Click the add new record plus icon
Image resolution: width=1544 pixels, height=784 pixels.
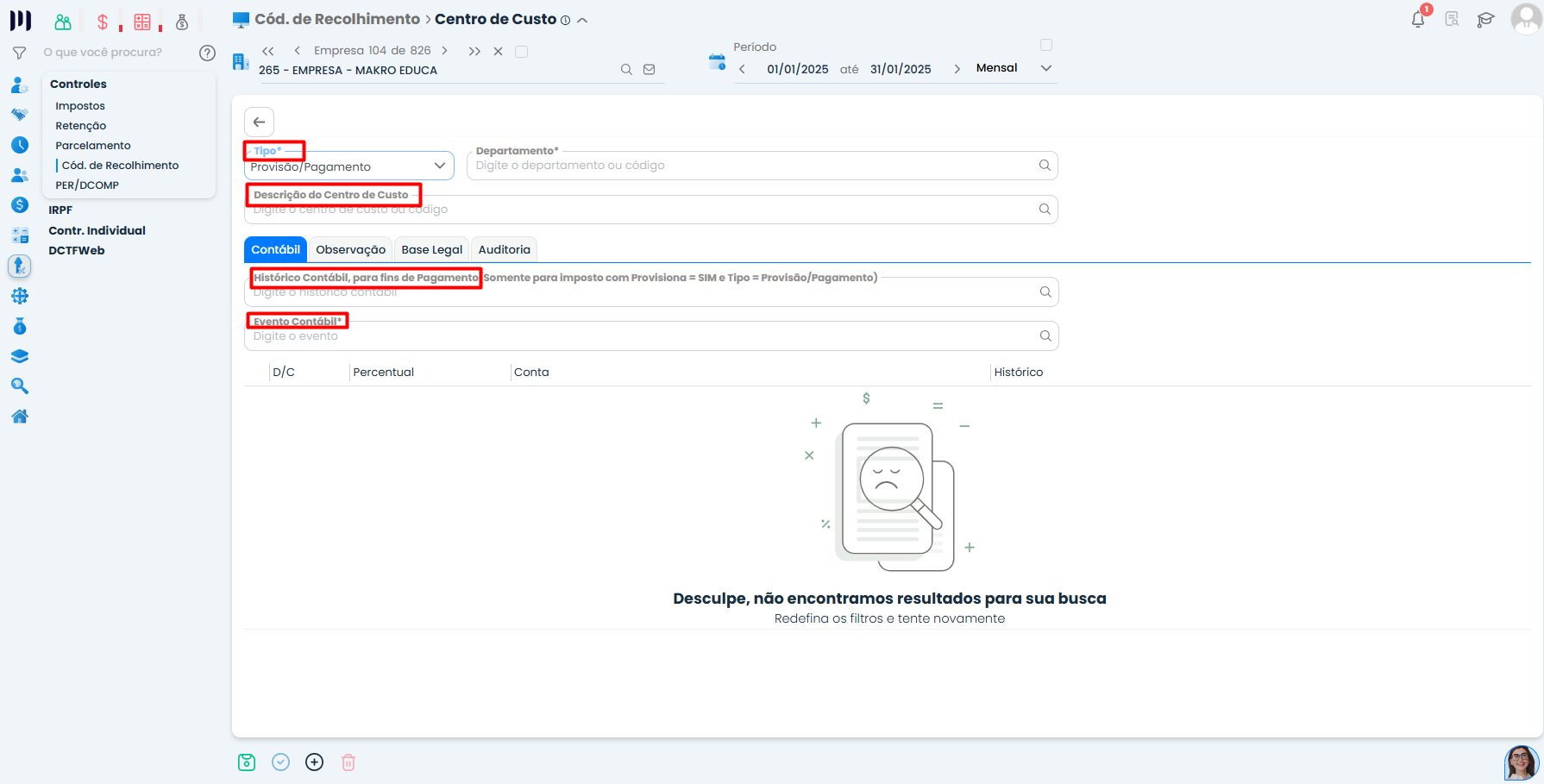pos(314,762)
